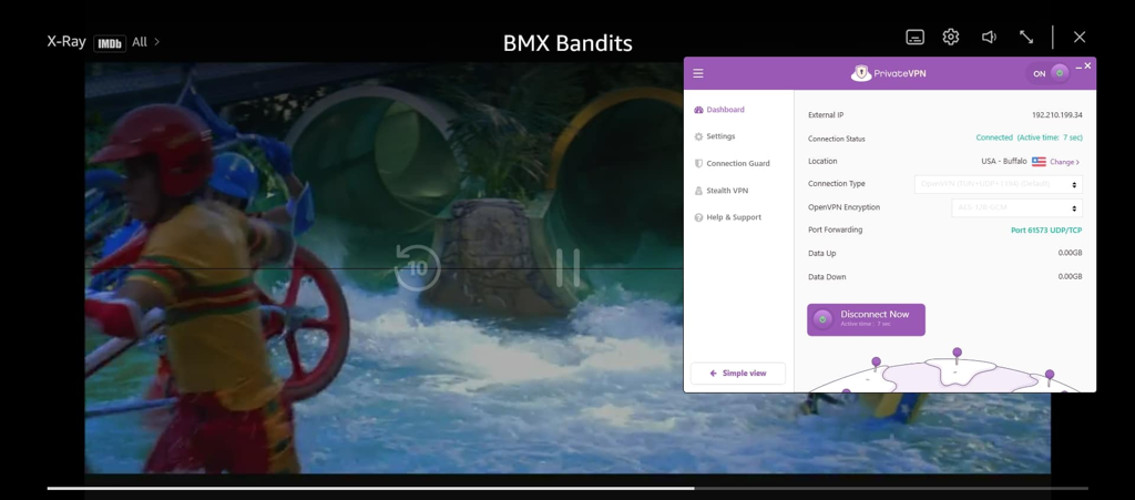This screenshot has height=500, width=1135.
Task: Open the OpenVPN Encryption dropdown
Action: coord(1017,208)
